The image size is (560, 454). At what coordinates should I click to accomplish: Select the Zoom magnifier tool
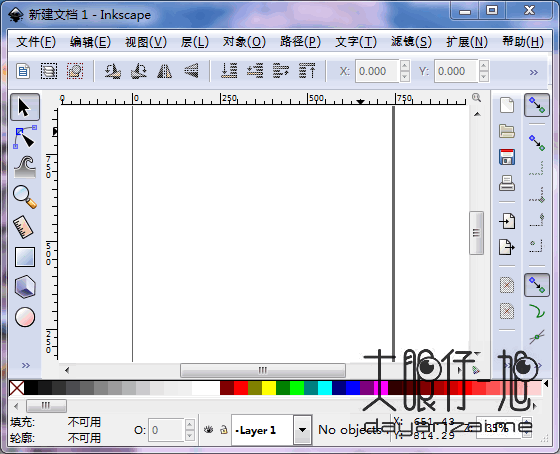click(x=25, y=197)
